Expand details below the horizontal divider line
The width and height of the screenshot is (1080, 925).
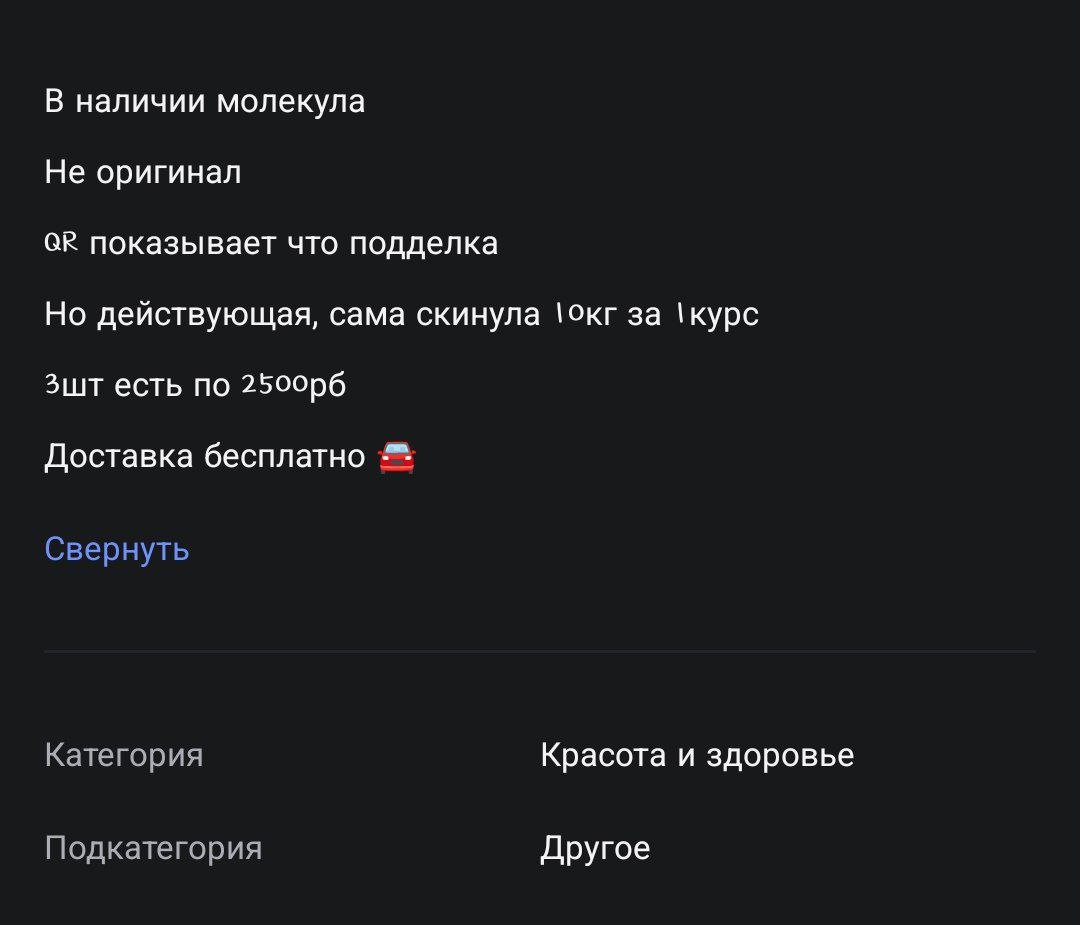click(x=540, y=652)
